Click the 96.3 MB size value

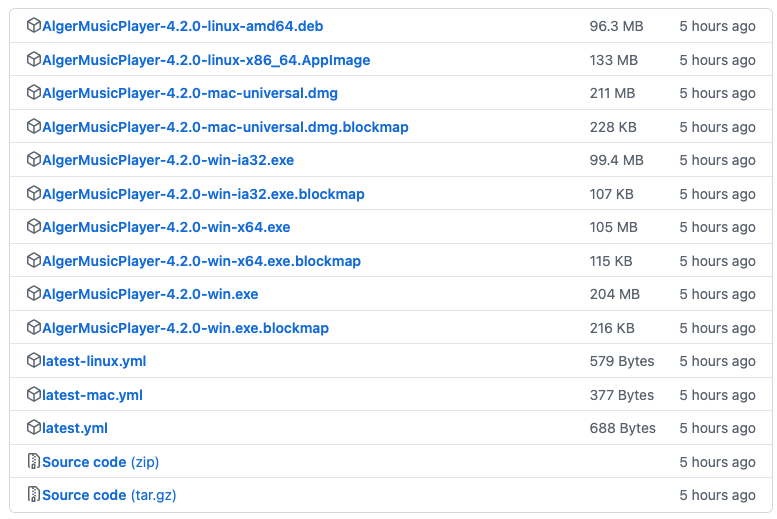pos(616,26)
